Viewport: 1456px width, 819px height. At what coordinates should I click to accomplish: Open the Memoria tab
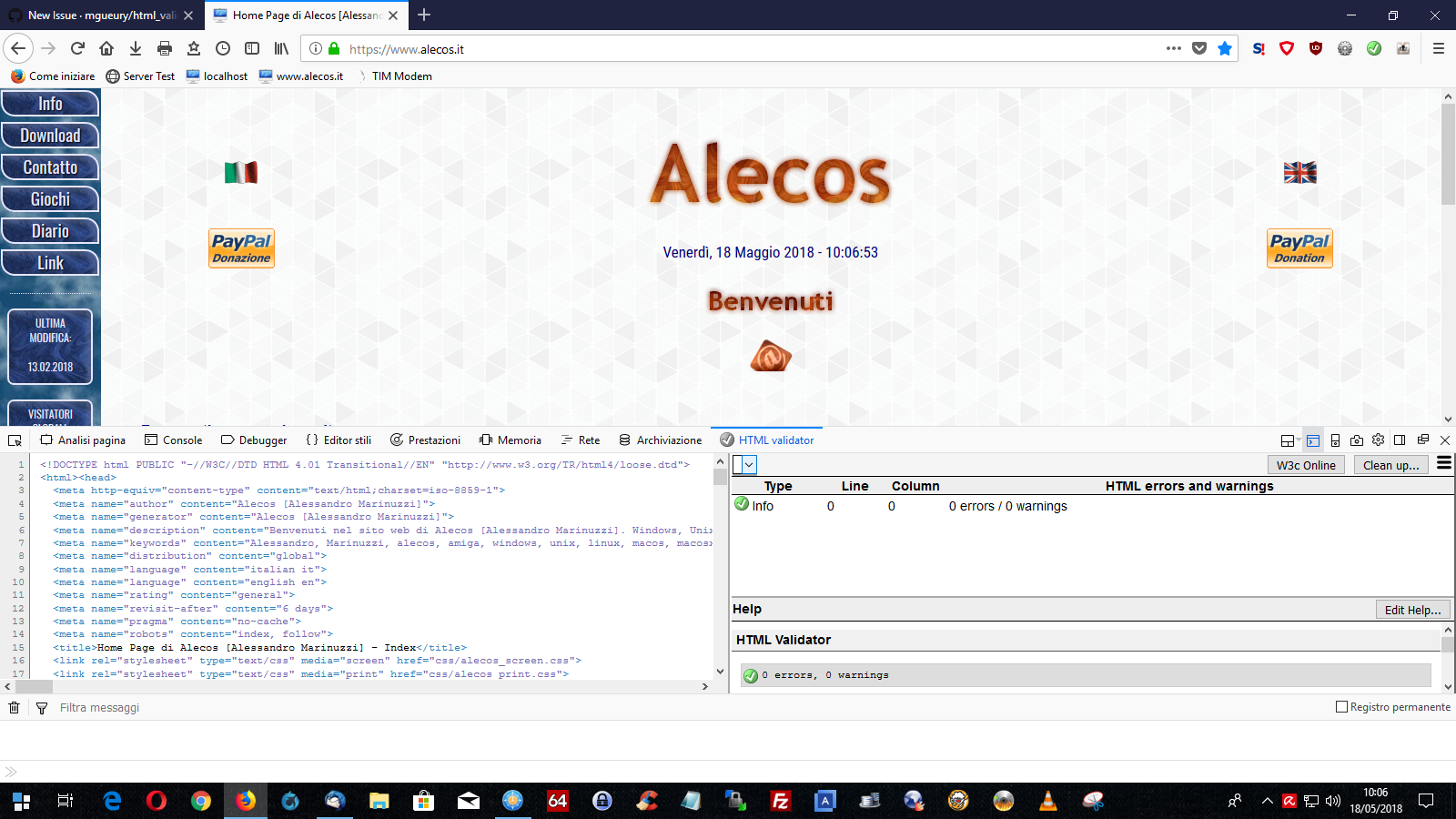click(511, 440)
